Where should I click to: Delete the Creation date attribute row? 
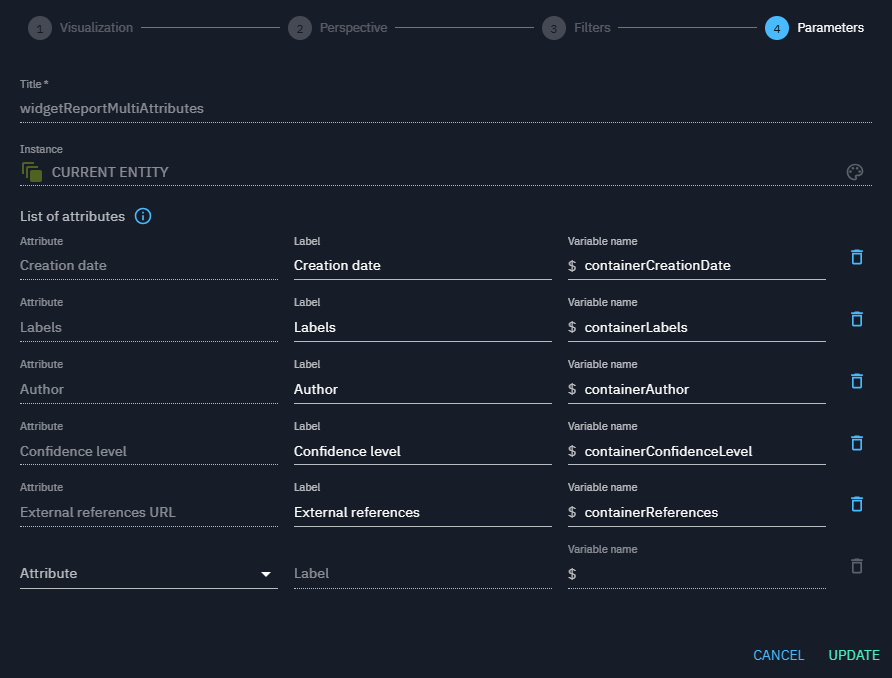(856, 257)
